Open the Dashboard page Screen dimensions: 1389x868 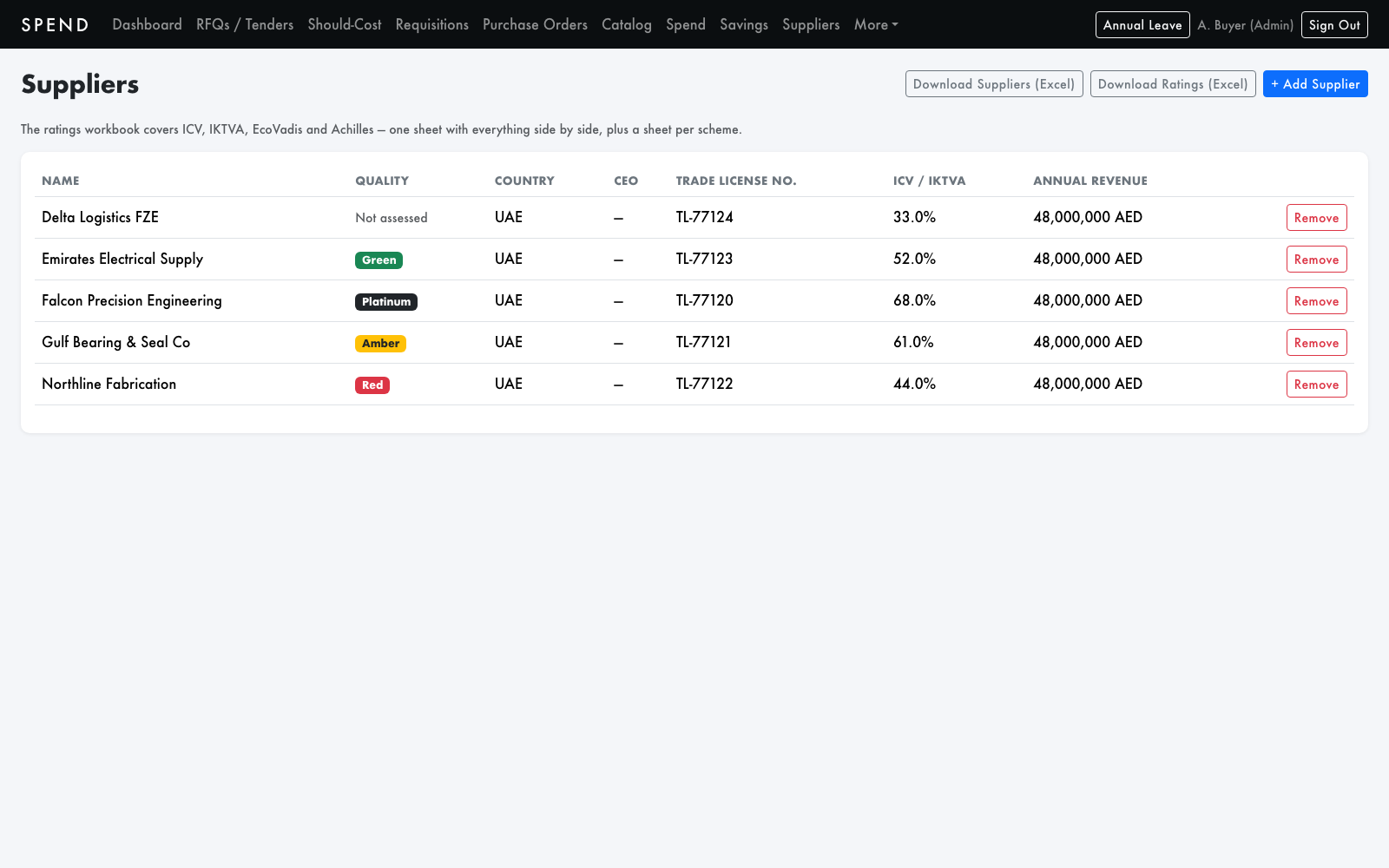[147, 24]
